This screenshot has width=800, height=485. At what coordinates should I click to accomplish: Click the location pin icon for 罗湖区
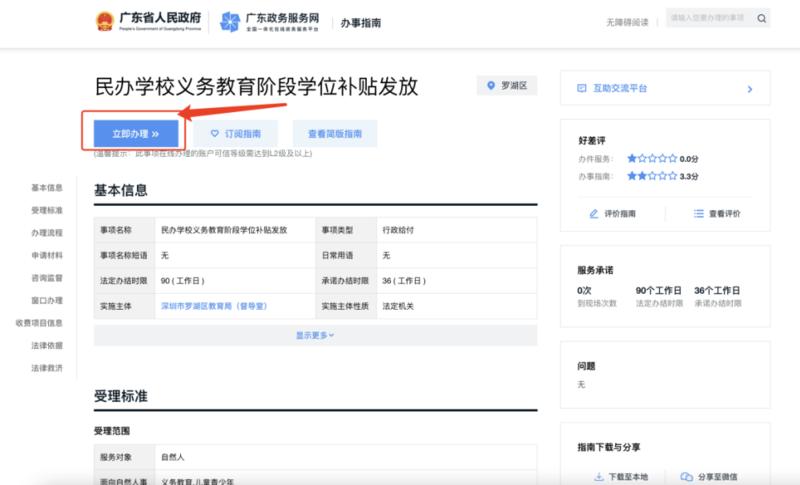click(x=491, y=86)
